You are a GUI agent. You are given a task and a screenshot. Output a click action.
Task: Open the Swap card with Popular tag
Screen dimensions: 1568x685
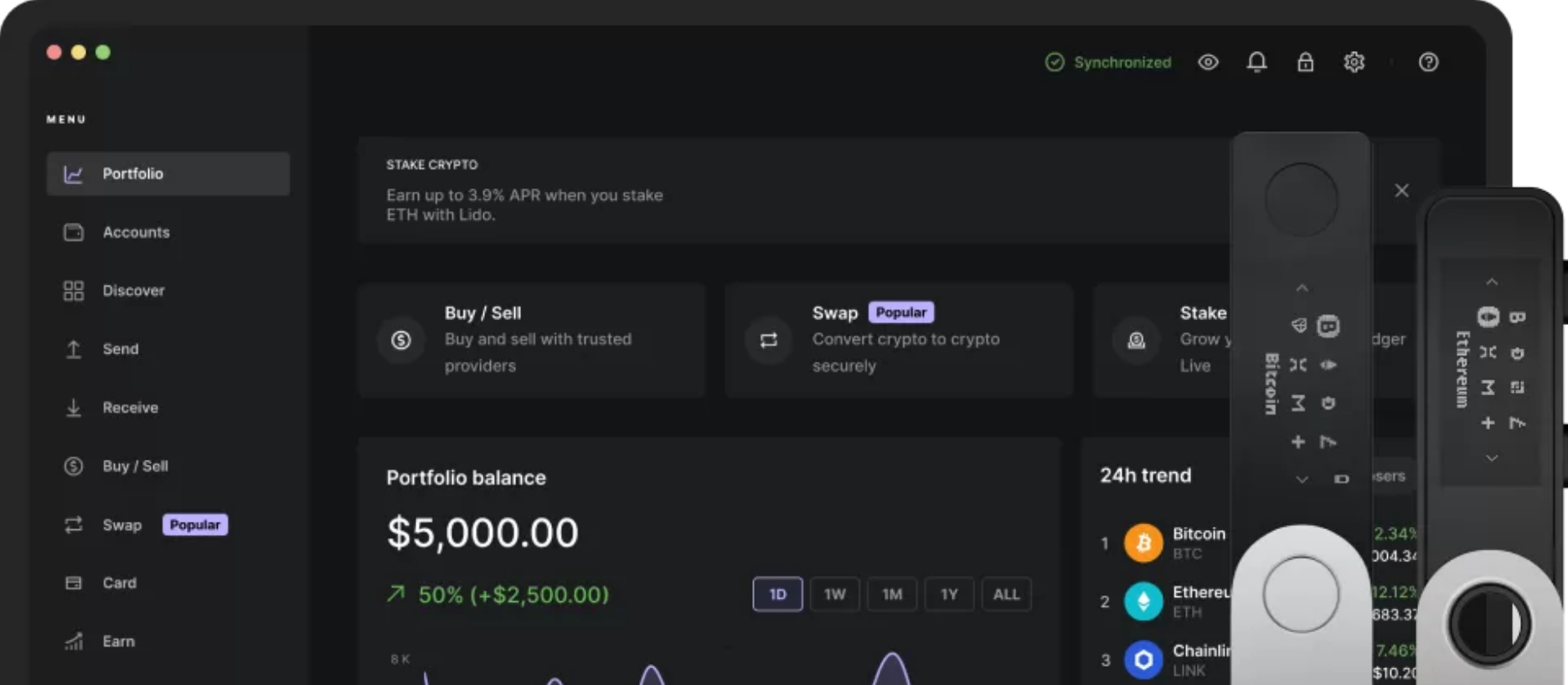pyautogui.click(x=899, y=340)
